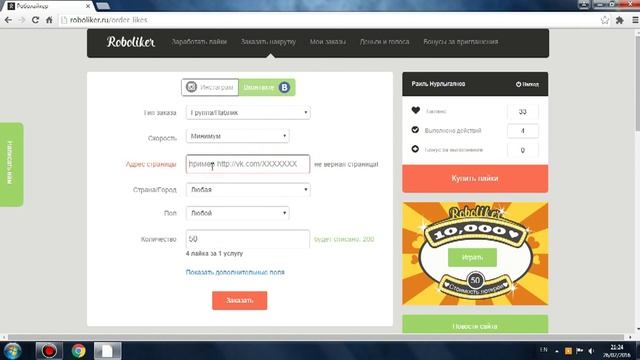Reload the Roboliker page

[x=36, y=20]
